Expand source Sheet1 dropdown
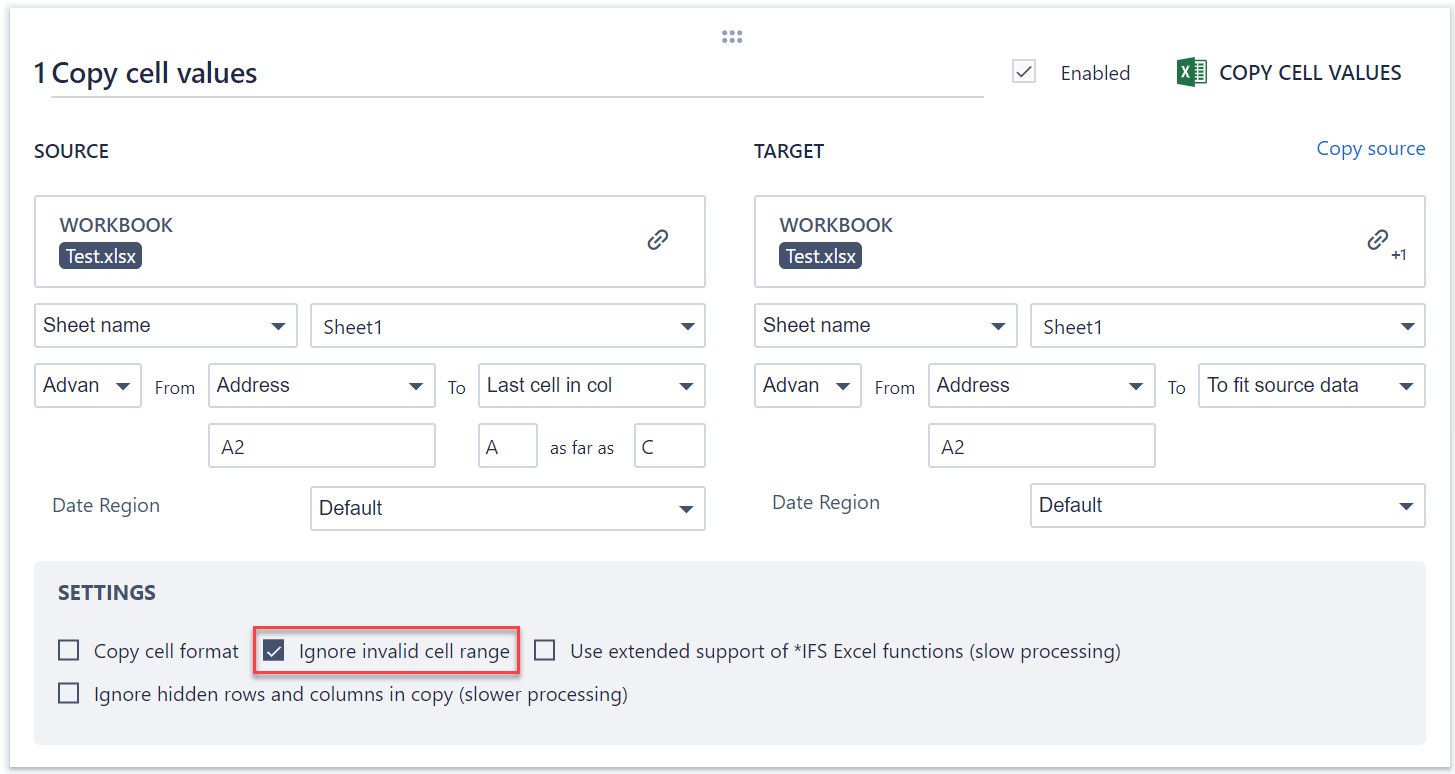Image resolution: width=1455 pixels, height=774 pixels. 508,327
